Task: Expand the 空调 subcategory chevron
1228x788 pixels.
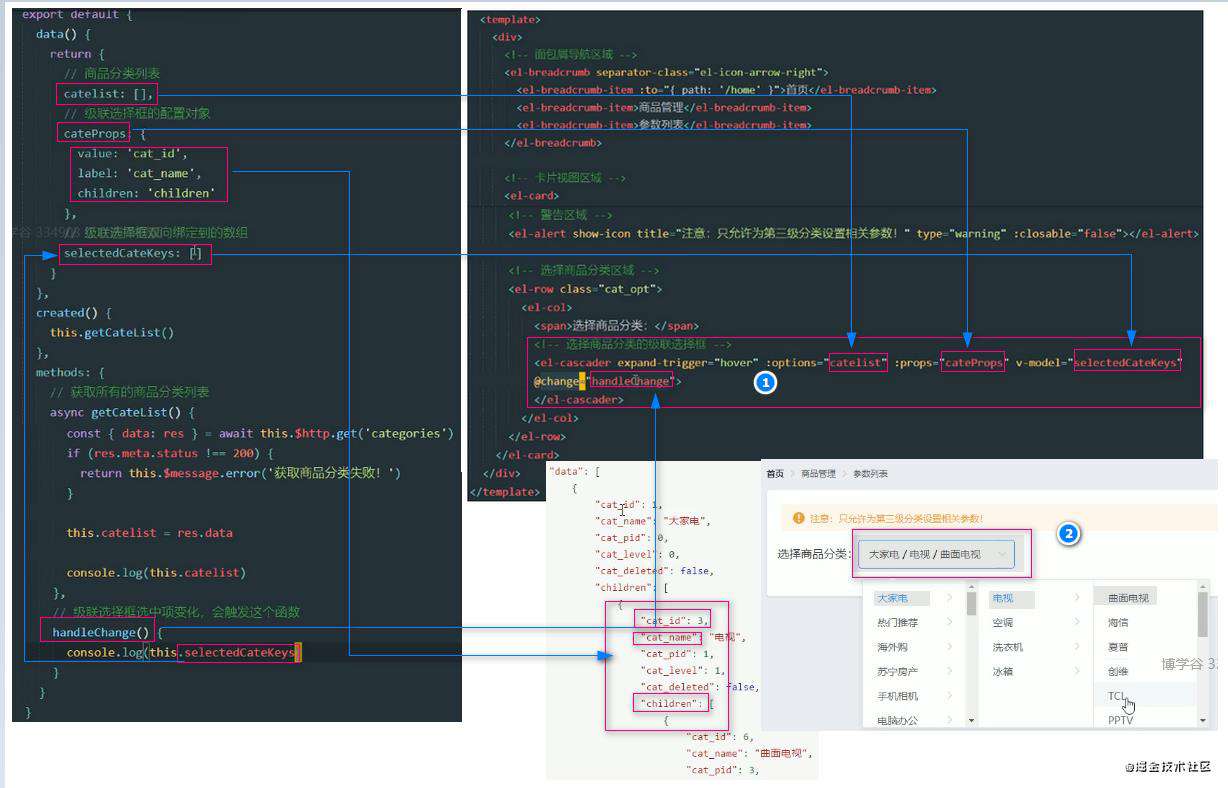Action: click(1076, 623)
